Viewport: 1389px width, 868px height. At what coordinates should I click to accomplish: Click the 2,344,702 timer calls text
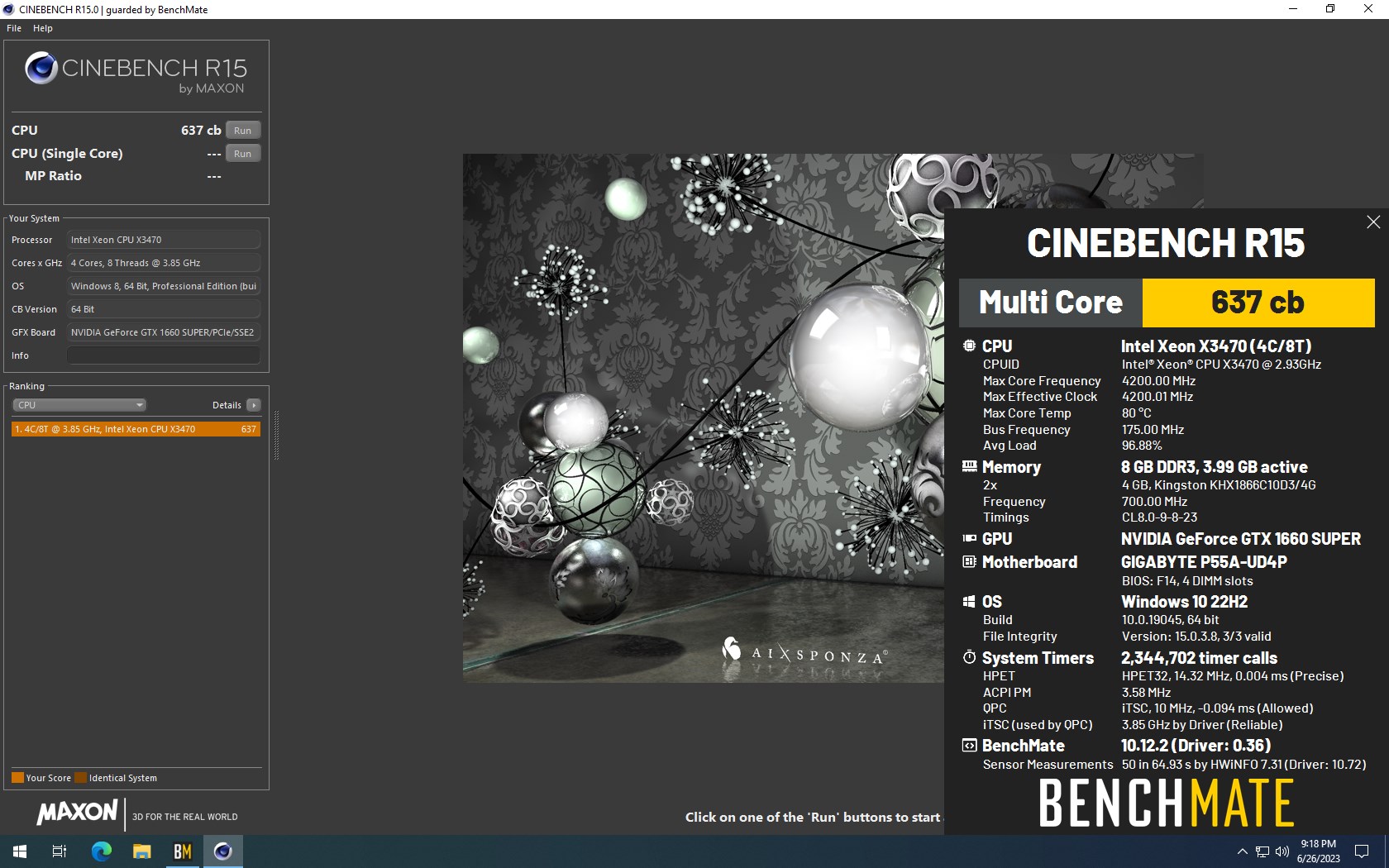click(x=1199, y=658)
